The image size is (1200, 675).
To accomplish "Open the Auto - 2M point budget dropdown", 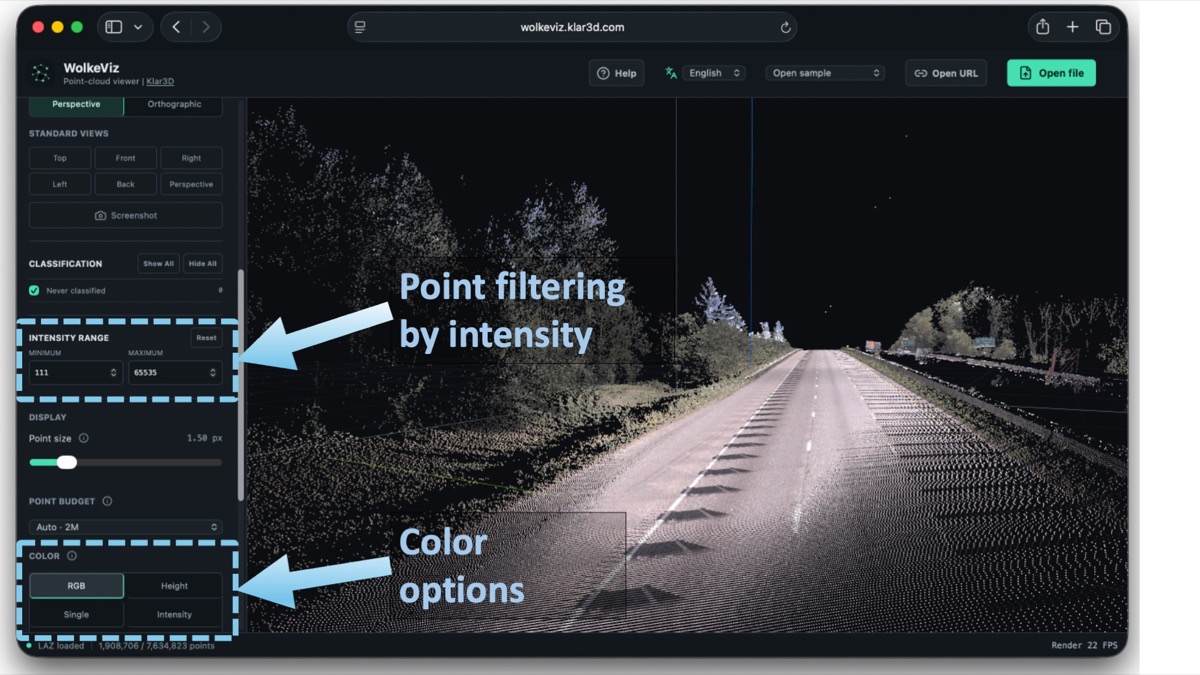I will point(125,527).
